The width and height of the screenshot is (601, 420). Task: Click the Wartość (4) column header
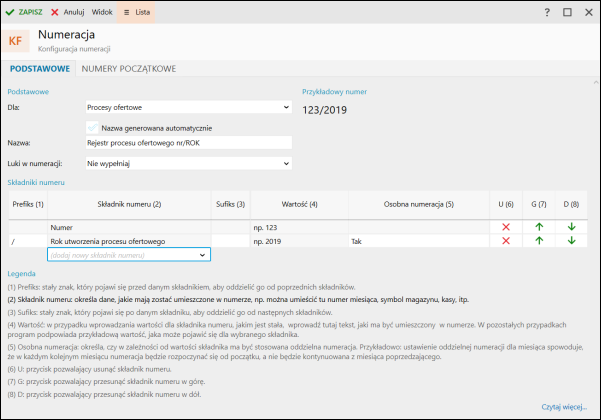point(299,205)
